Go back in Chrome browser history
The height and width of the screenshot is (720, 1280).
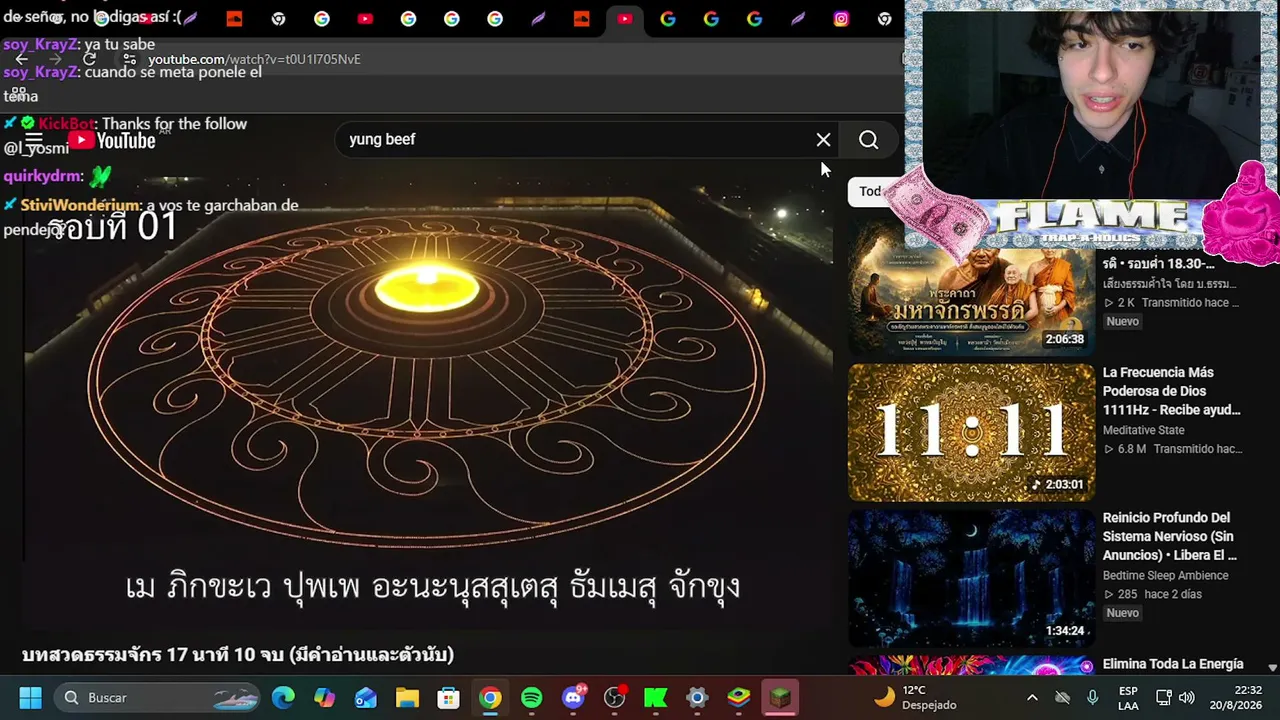click(21, 59)
